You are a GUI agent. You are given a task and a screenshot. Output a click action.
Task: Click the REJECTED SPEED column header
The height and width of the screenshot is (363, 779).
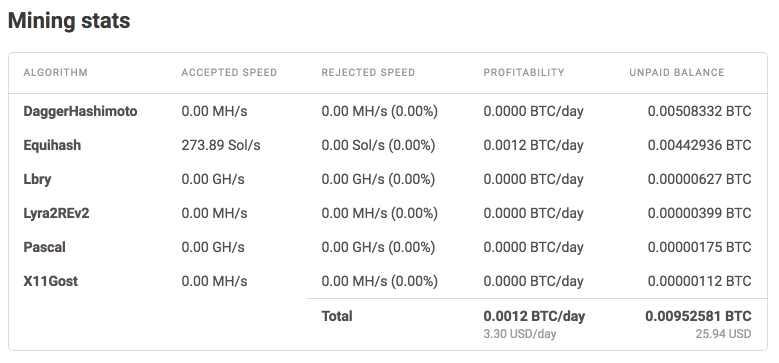368,73
